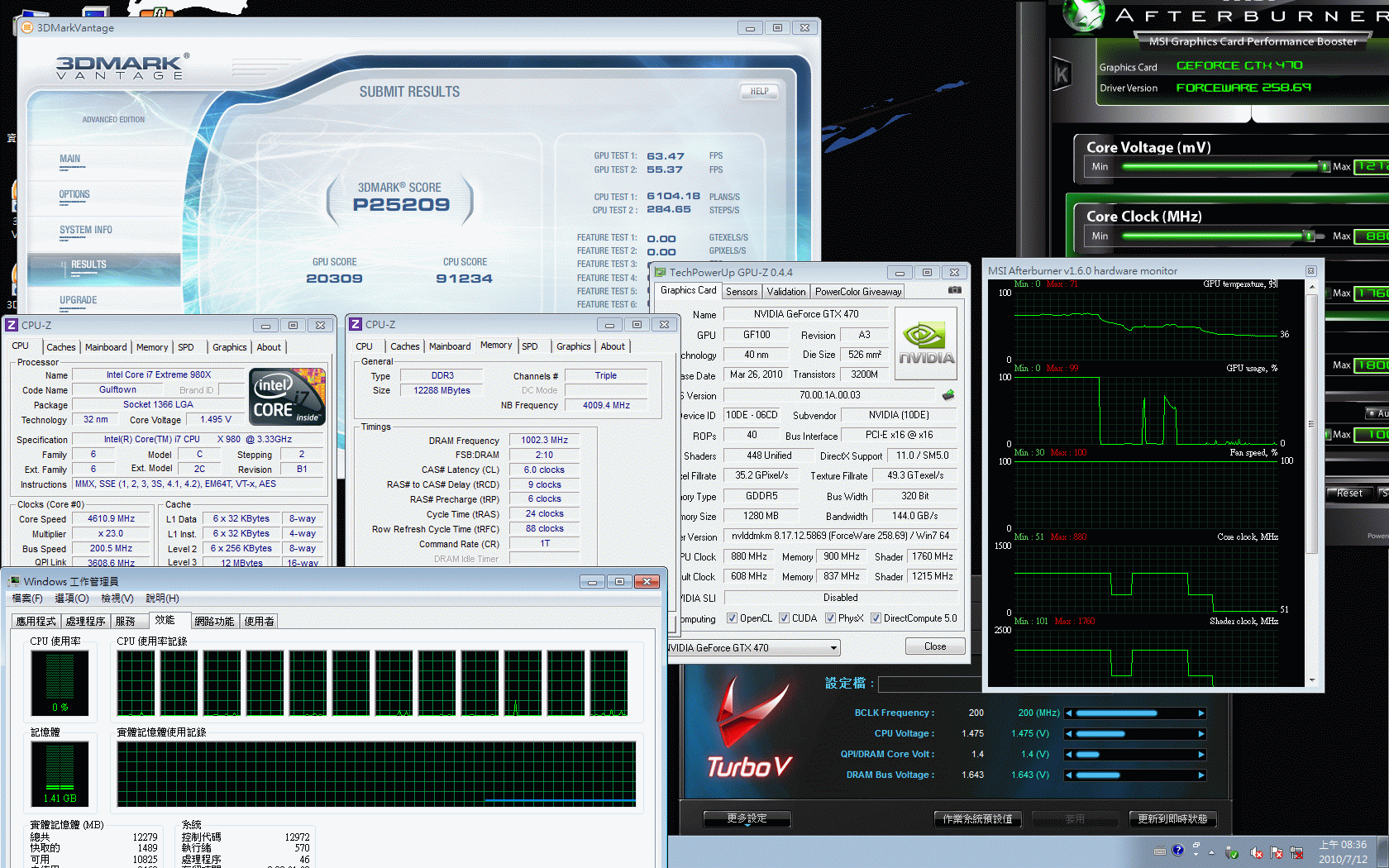1389x868 pixels.
Task: Open the Action Center flag tray icon
Action: [1277, 852]
